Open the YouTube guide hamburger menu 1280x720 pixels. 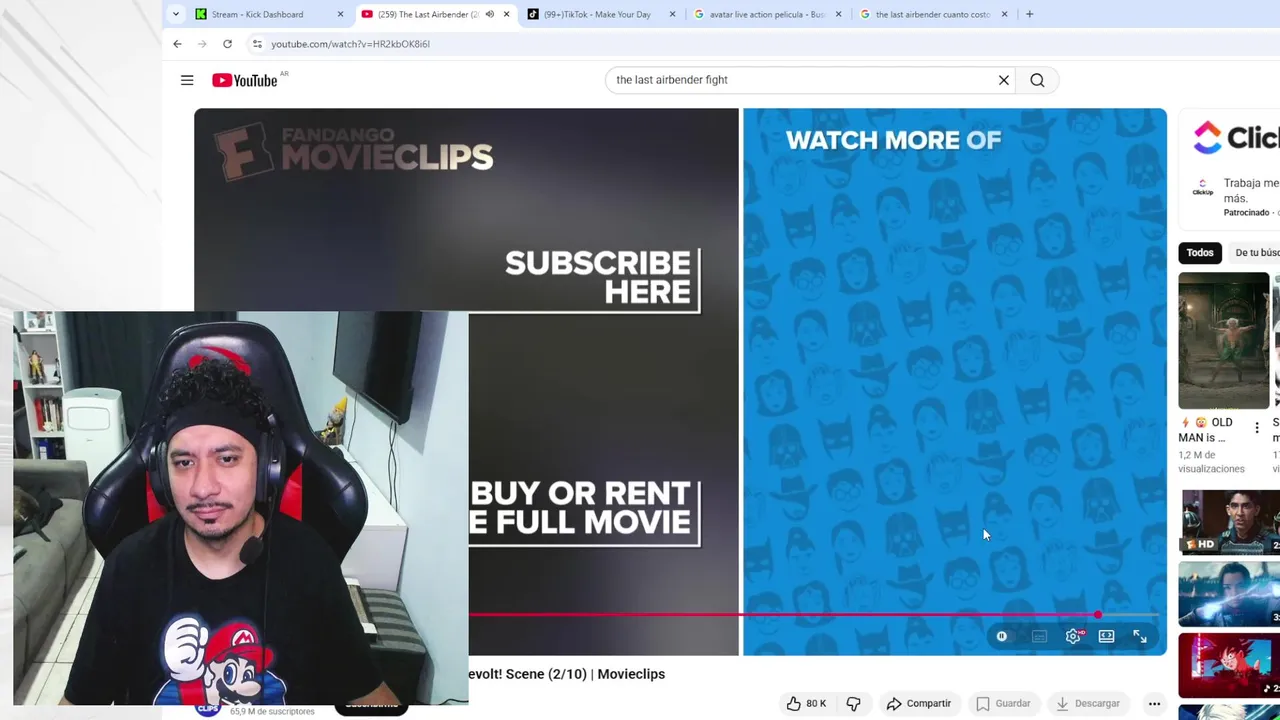(187, 80)
